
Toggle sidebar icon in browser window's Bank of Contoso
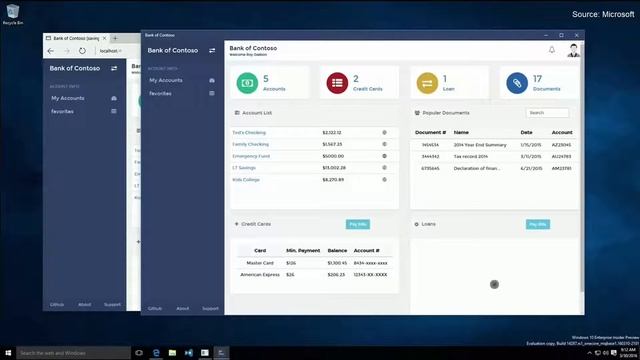pos(114,69)
